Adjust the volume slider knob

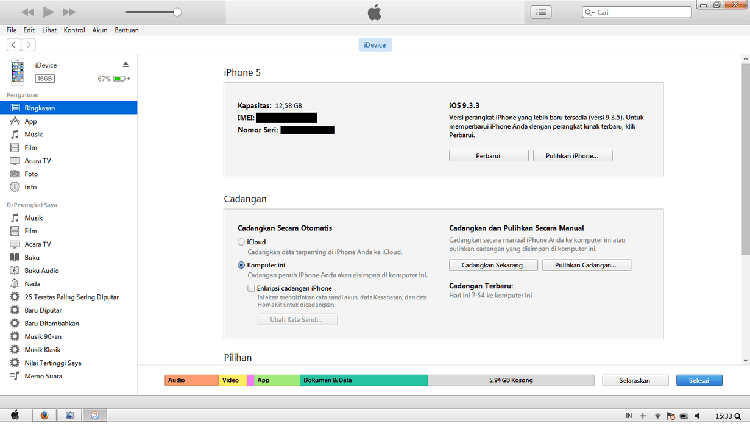pos(177,12)
